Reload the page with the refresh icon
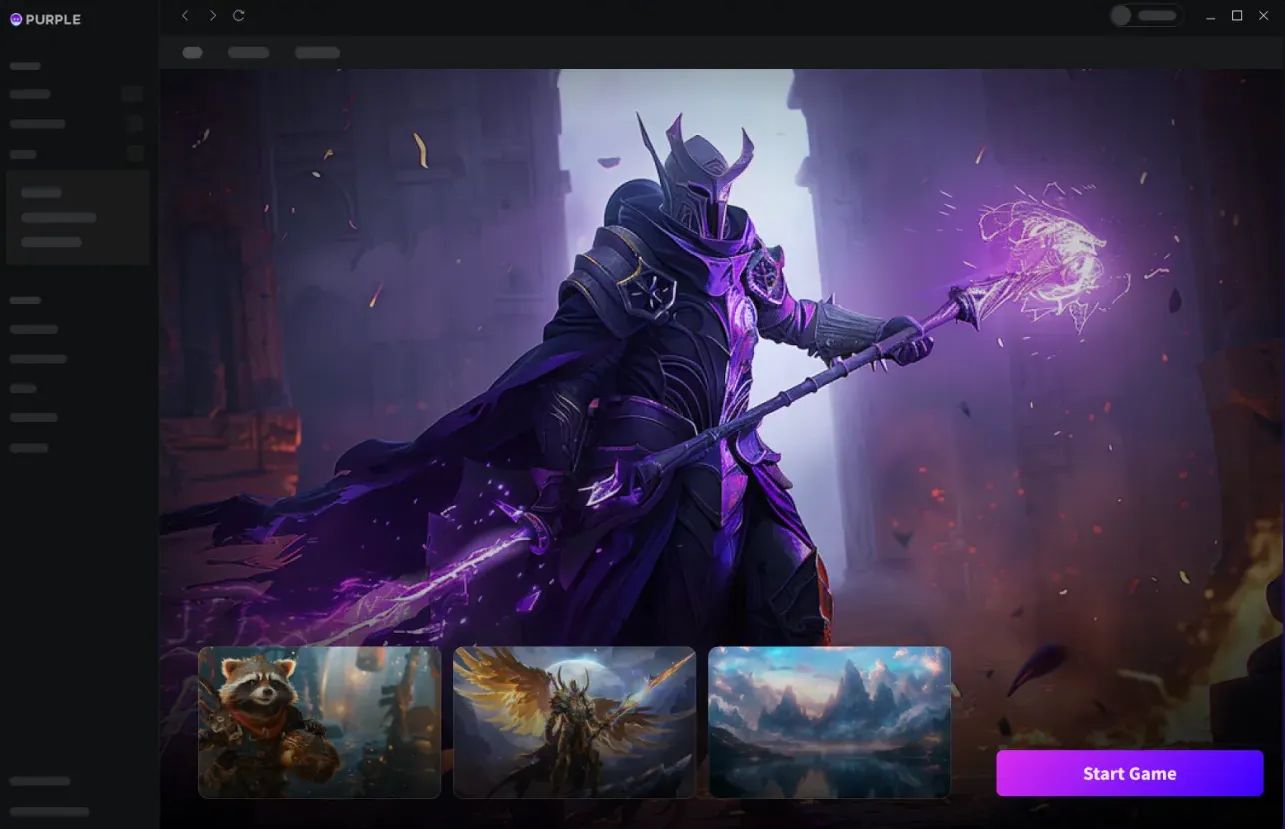 click(238, 15)
